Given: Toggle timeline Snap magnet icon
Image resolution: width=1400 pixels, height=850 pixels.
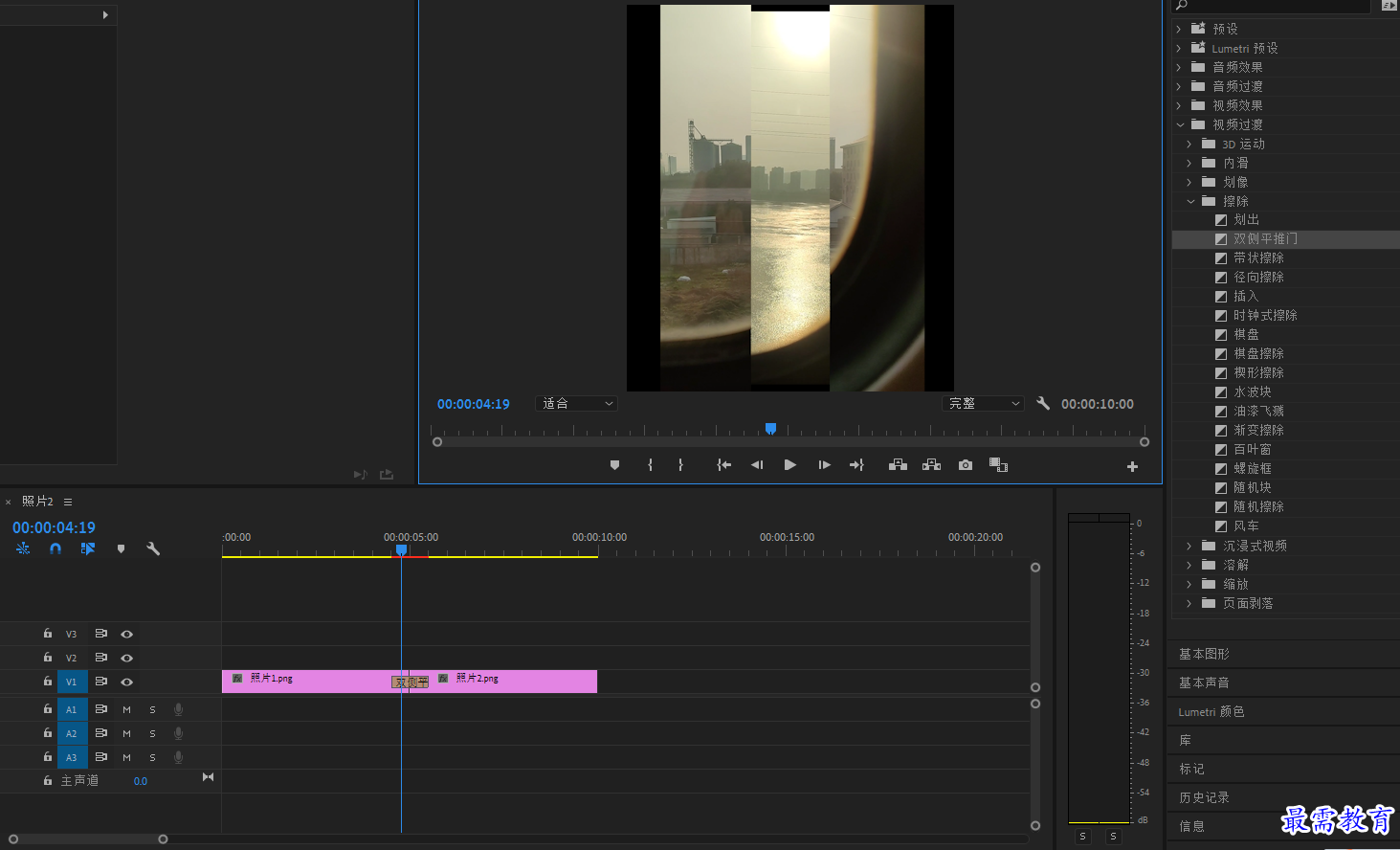Looking at the screenshot, I should click(56, 548).
